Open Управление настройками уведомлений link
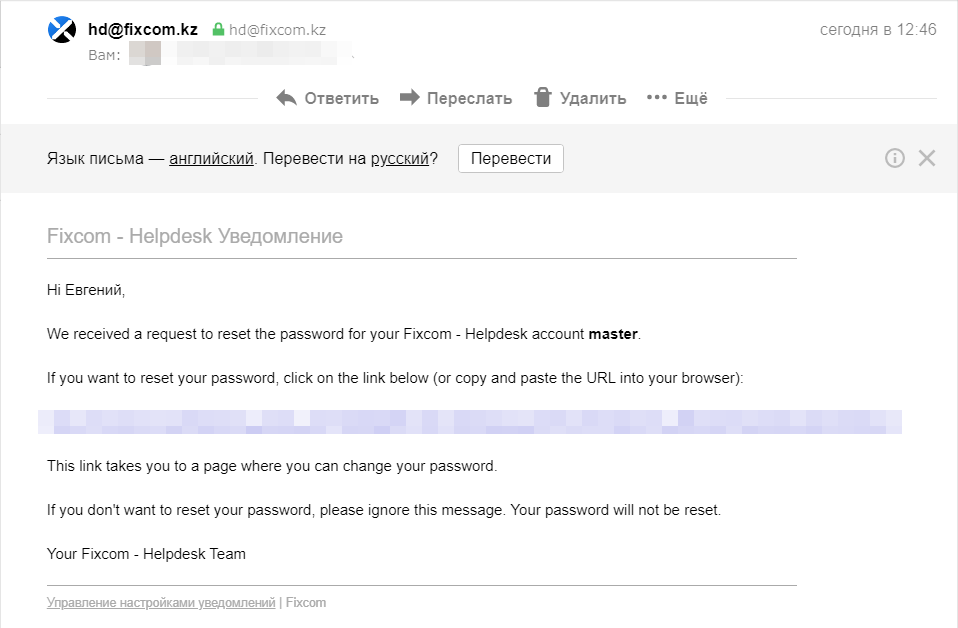This screenshot has width=958, height=628. coord(161,602)
